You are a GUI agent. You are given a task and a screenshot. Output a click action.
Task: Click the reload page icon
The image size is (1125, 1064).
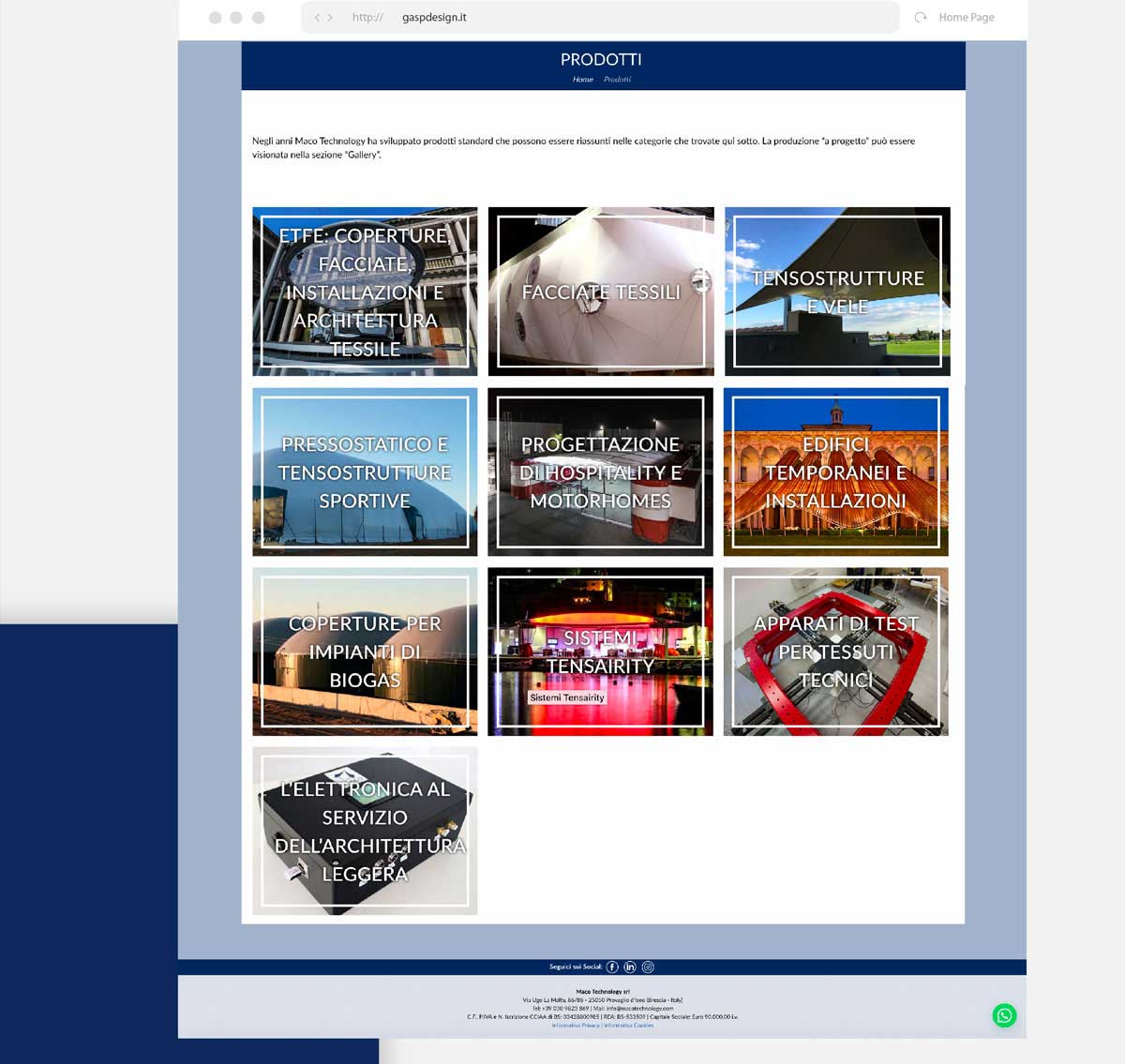coord(921,17)
